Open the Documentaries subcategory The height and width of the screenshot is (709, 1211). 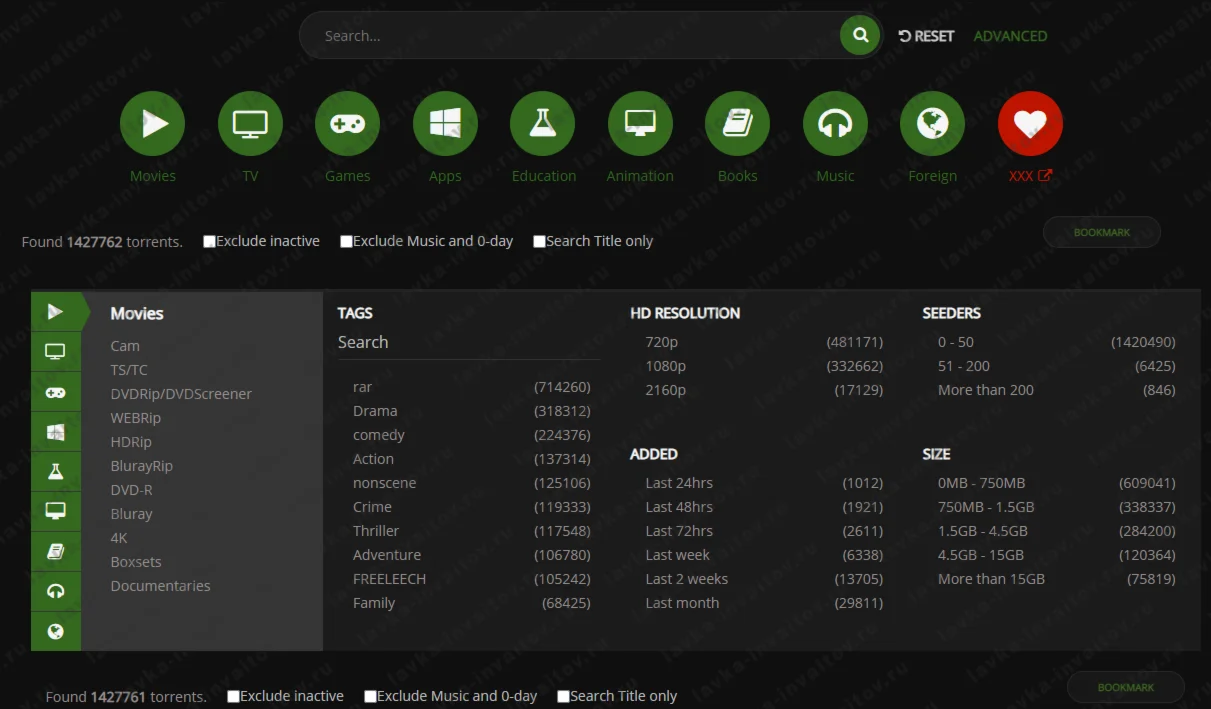161,586
